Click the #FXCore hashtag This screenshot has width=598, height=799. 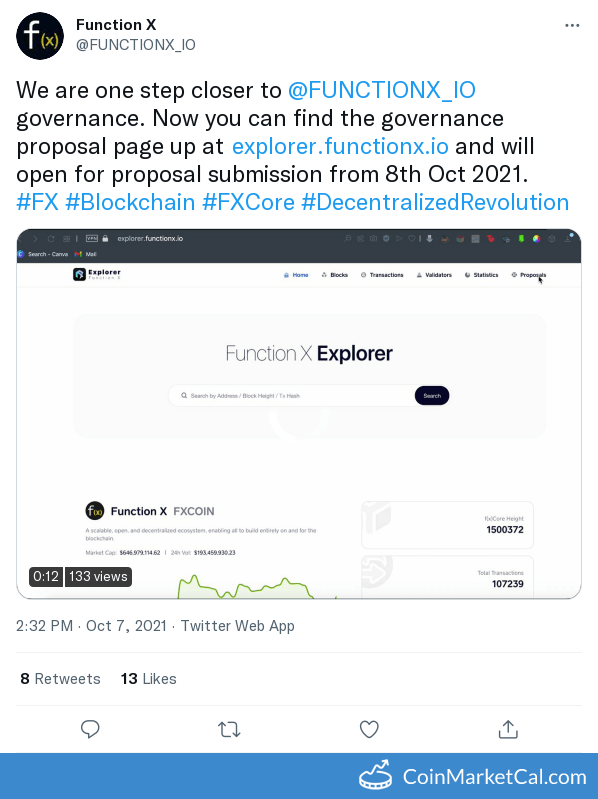[249, 202]
